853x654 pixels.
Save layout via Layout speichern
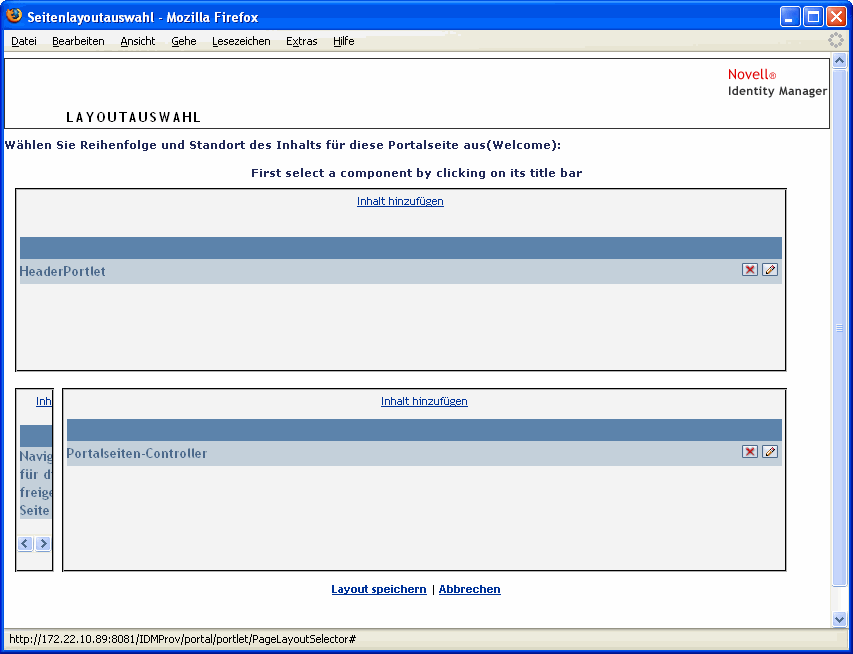coord(379,589)
